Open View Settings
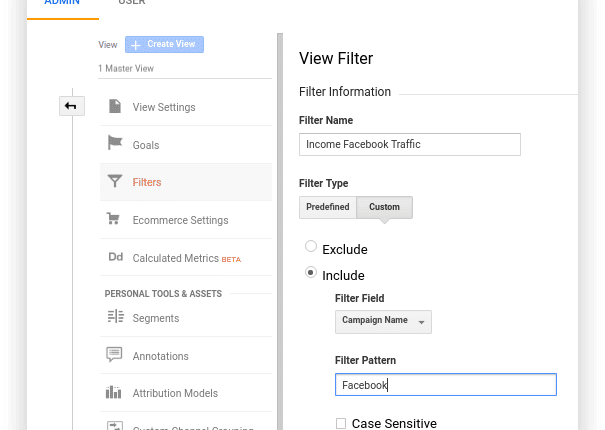 tap(186, 107)
